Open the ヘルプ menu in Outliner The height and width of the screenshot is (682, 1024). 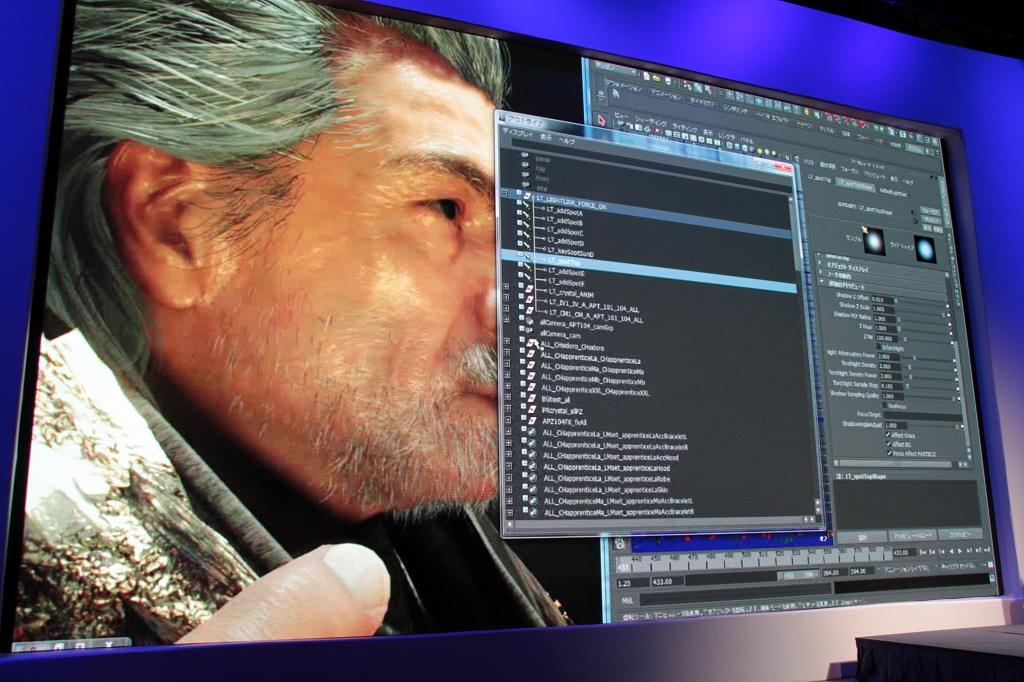566,140
